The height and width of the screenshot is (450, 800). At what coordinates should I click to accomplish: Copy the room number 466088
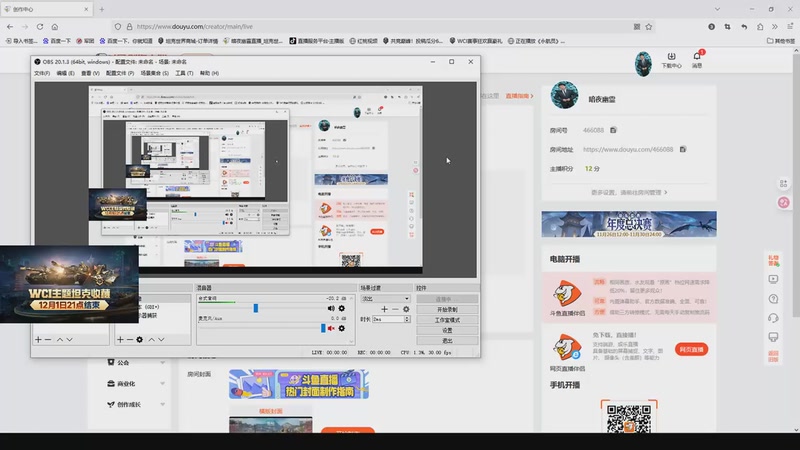[613, 130]
